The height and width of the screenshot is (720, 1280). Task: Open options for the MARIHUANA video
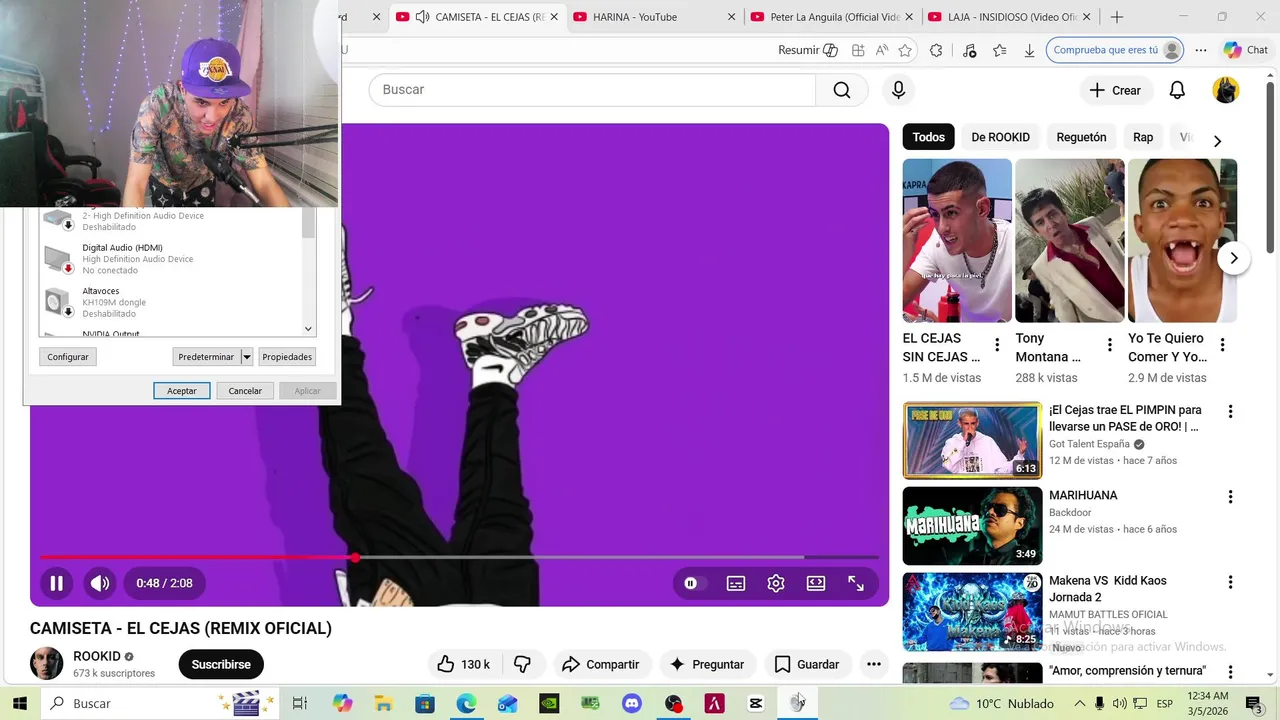pos(1230,497)
